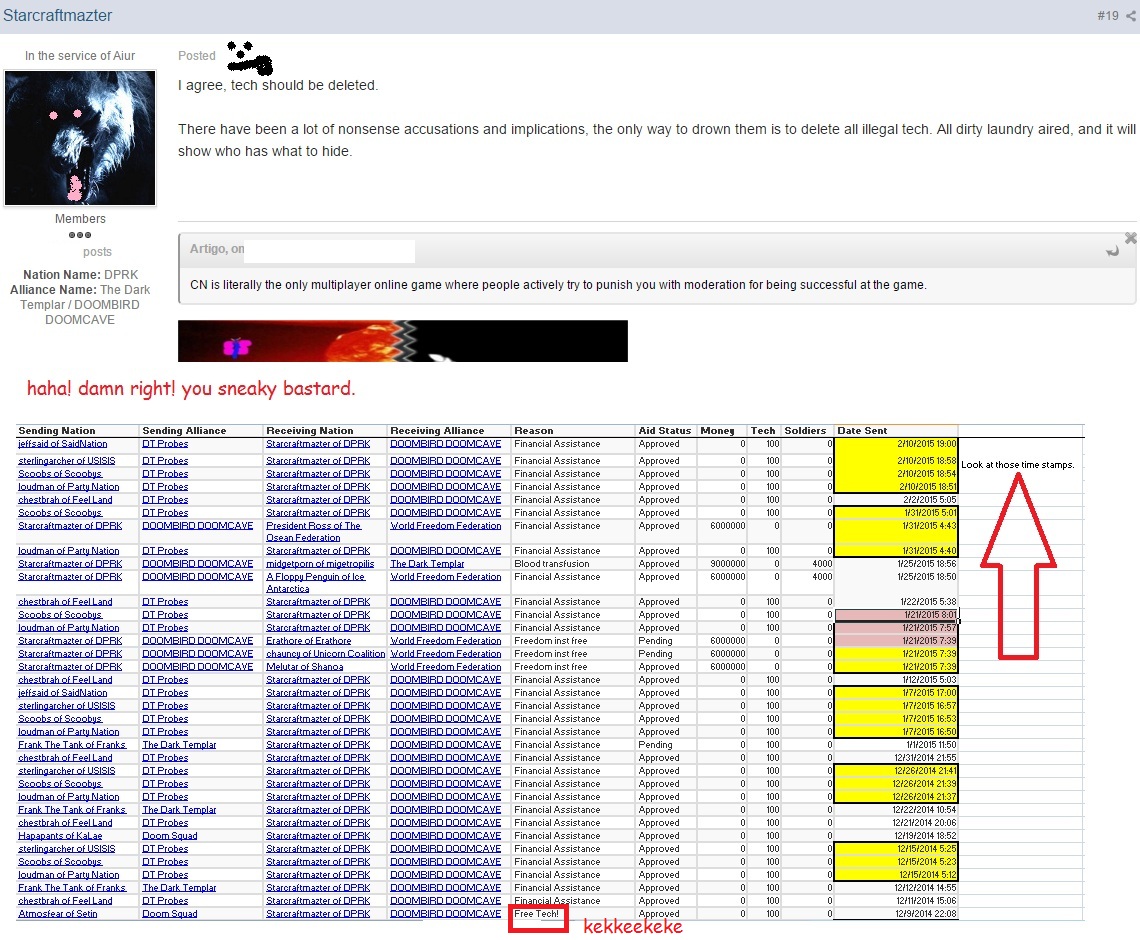Click the 'Members' group label under avatar

80,219
